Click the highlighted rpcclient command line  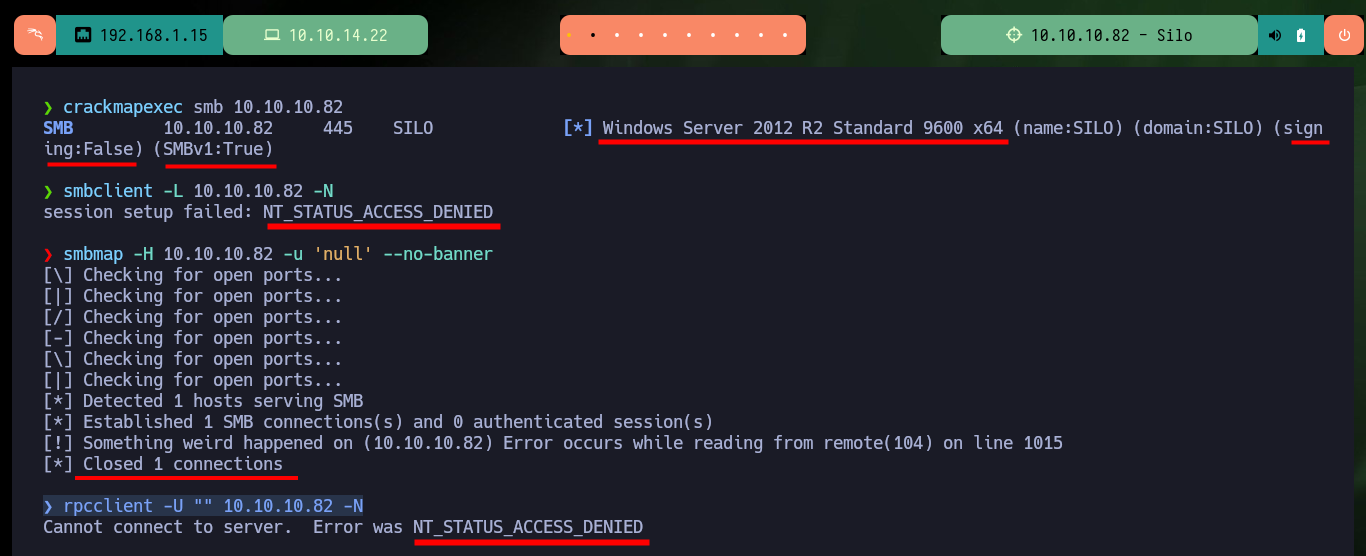point(203,506)
